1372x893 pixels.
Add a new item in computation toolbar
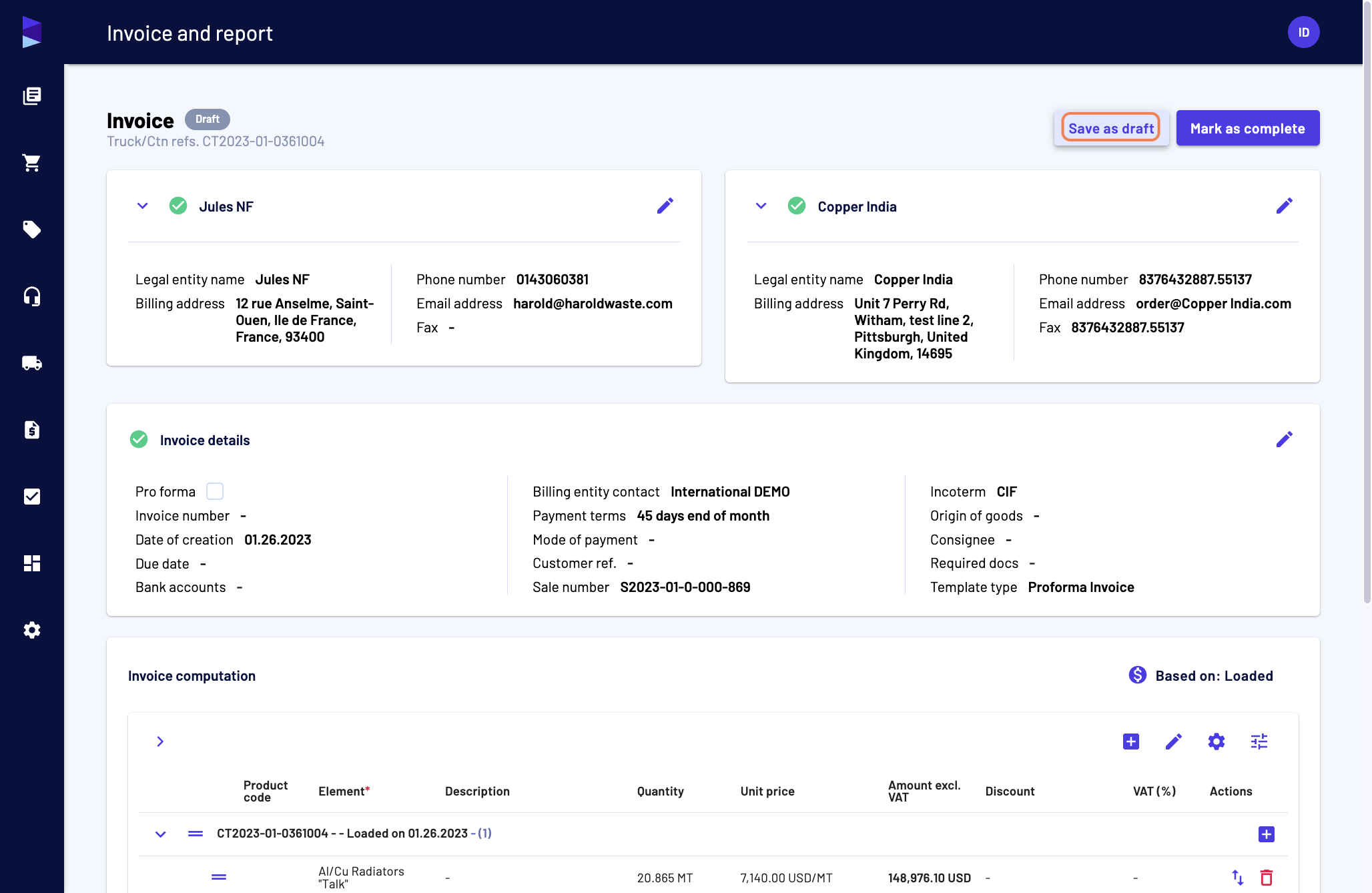[x=1131, y=741]
